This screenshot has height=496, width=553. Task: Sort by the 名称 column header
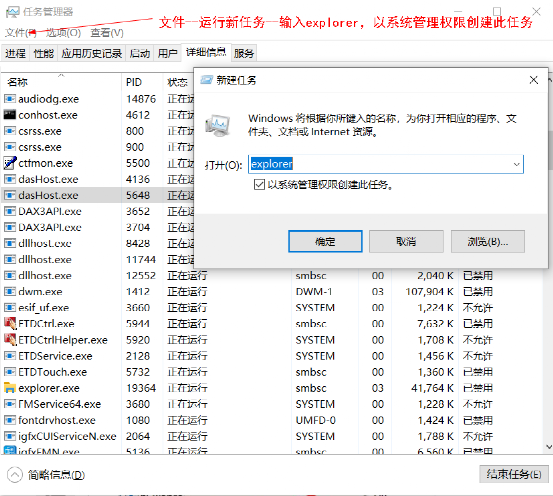pos(61,82)
